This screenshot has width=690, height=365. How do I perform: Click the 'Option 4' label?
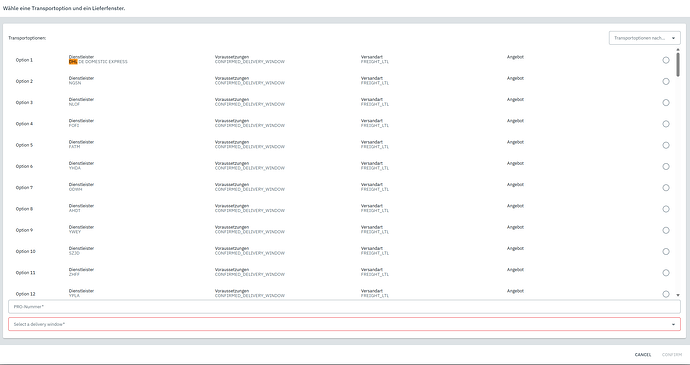pos(24,124)
